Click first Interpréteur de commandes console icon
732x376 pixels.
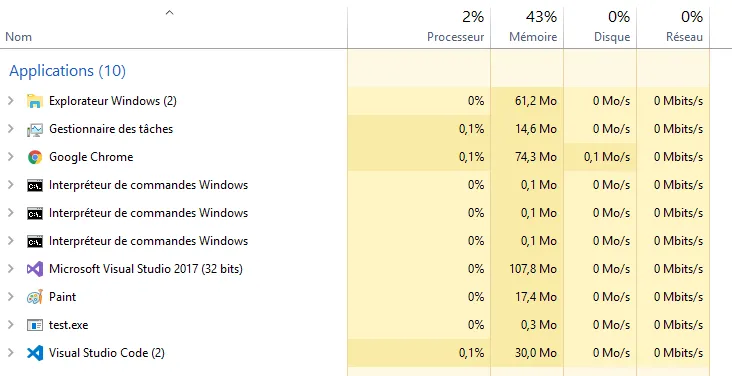pyautogui.click(x=35, y=185)
